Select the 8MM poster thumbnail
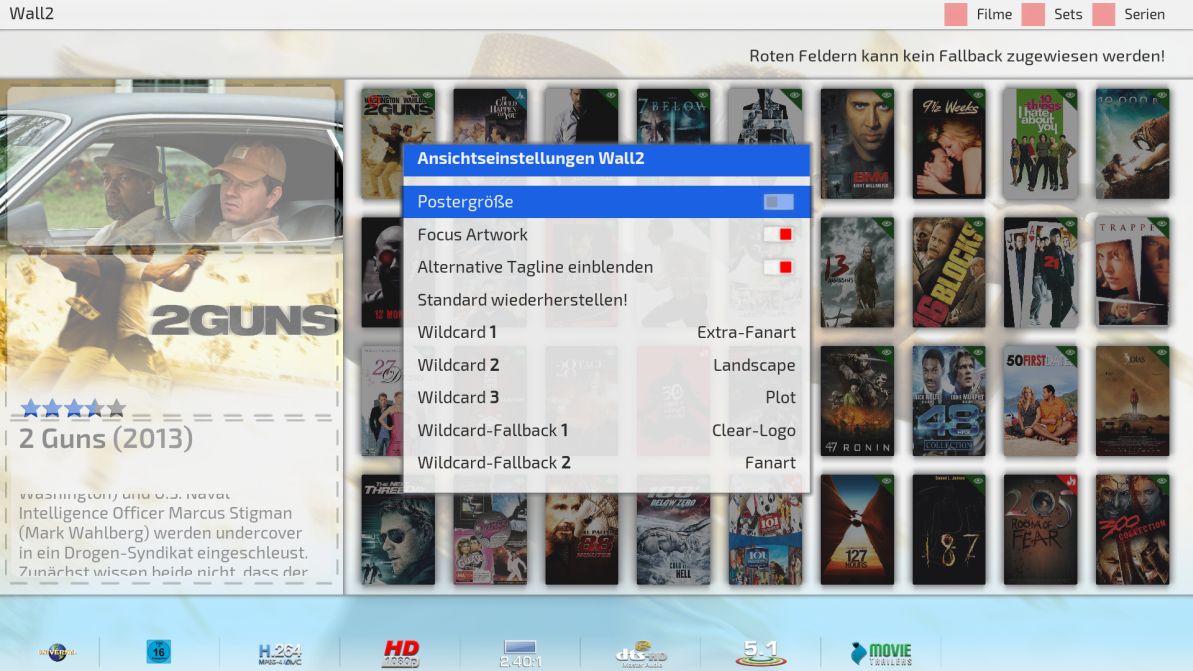This screenshot has width=1193, height=671. (x=857, y=144)
